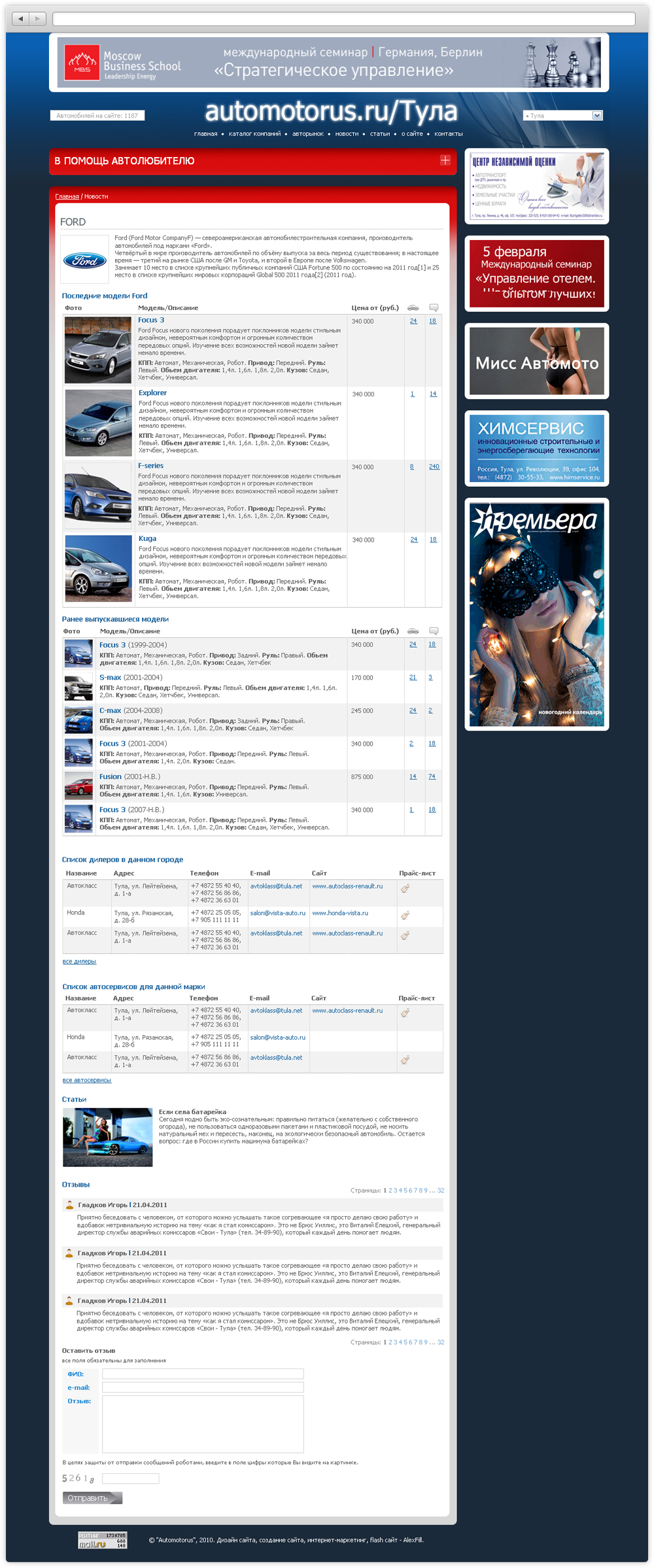Expand the 'В помощь автолюбителю' plus icon
Image resolution: width=654 pixels, height=1568 pixels.
click(445, 160)
